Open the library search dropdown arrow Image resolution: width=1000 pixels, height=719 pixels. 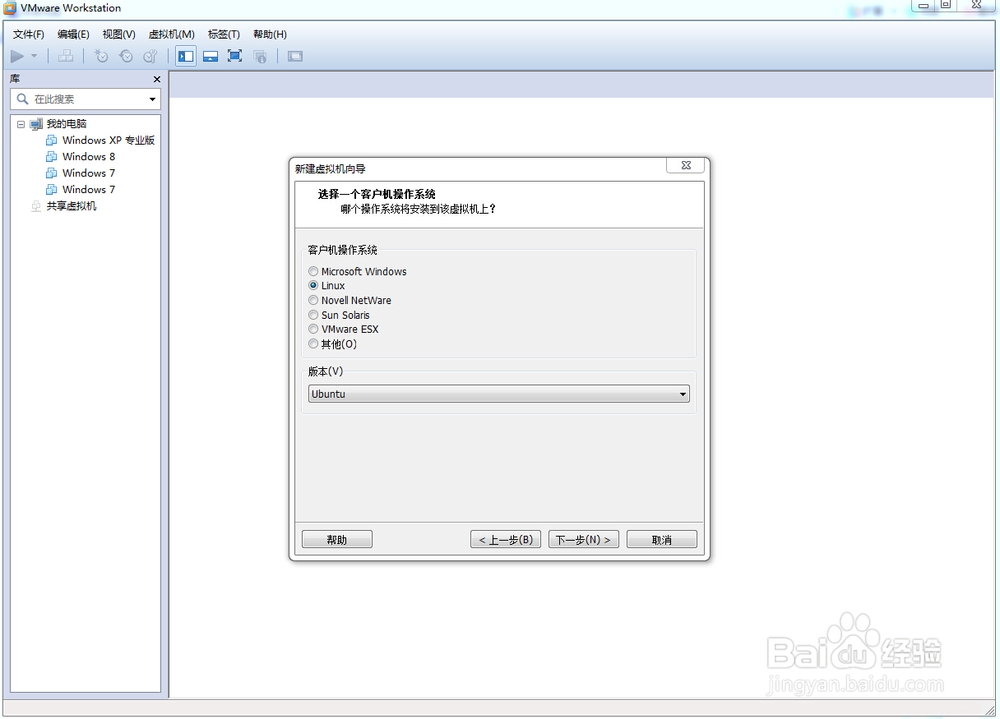point(152,99)
